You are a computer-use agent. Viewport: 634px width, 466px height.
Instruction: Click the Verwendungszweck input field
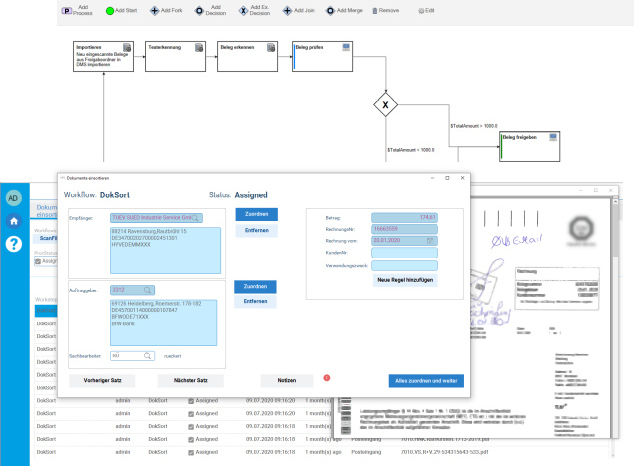(x=404, y=266)
